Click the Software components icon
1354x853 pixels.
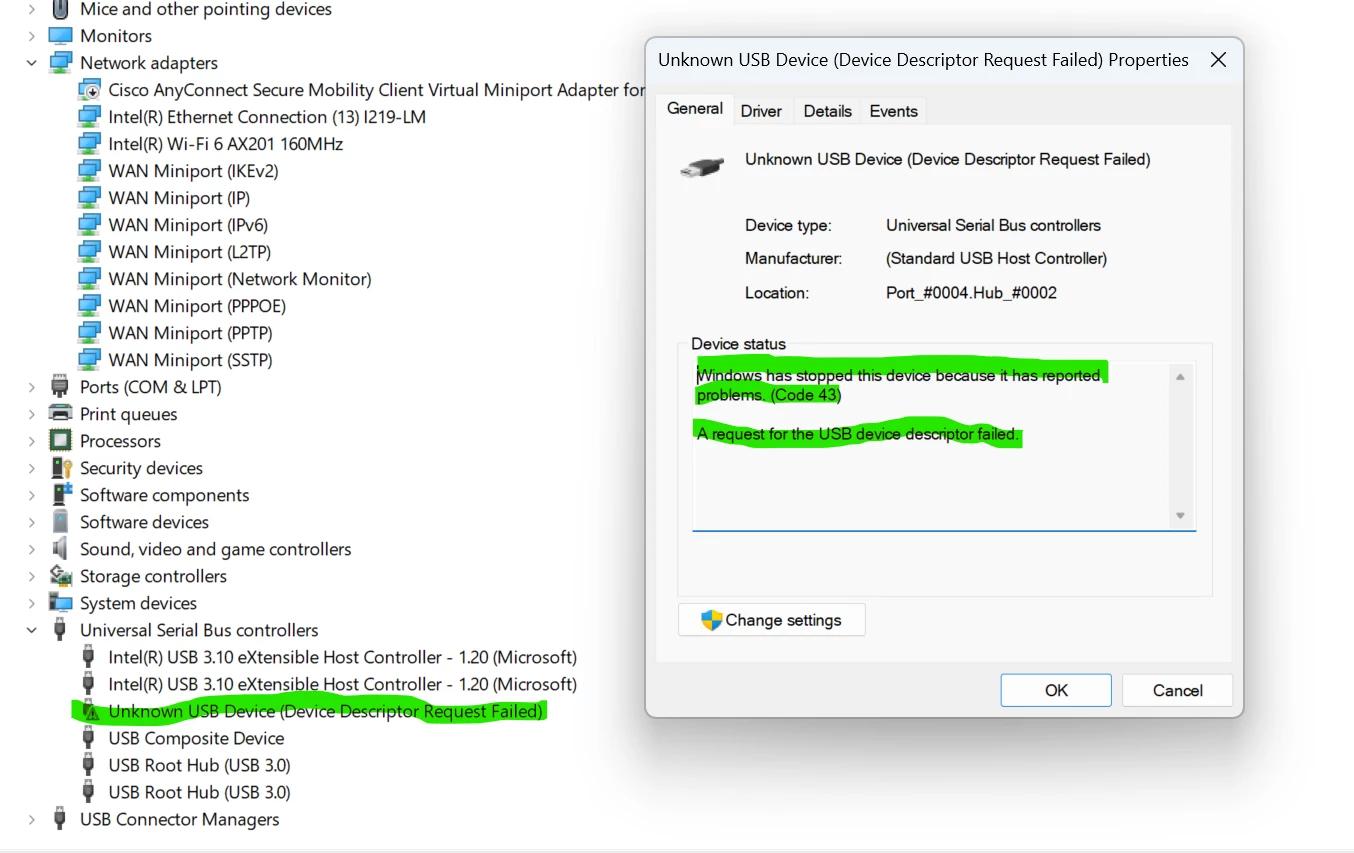60,495
